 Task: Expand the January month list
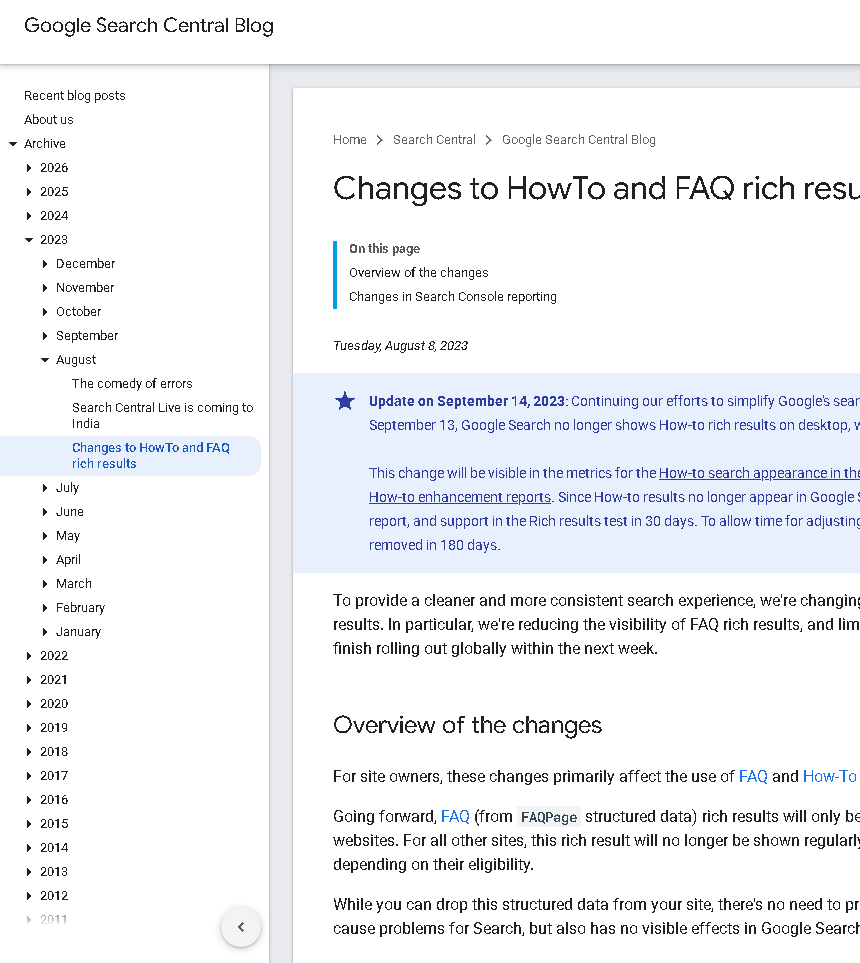coord(45,631)
